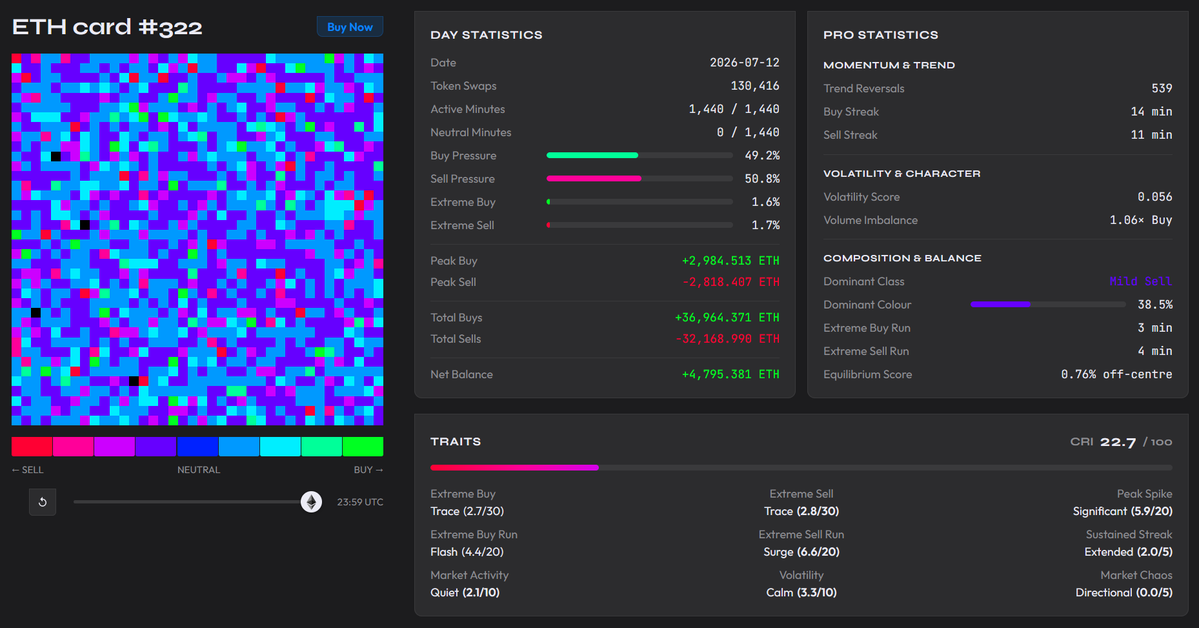This screenshot has height=628, width=1199.
Task: Click Equilibrium Score 0.76% off-centre
Action: coord(1116,374)
